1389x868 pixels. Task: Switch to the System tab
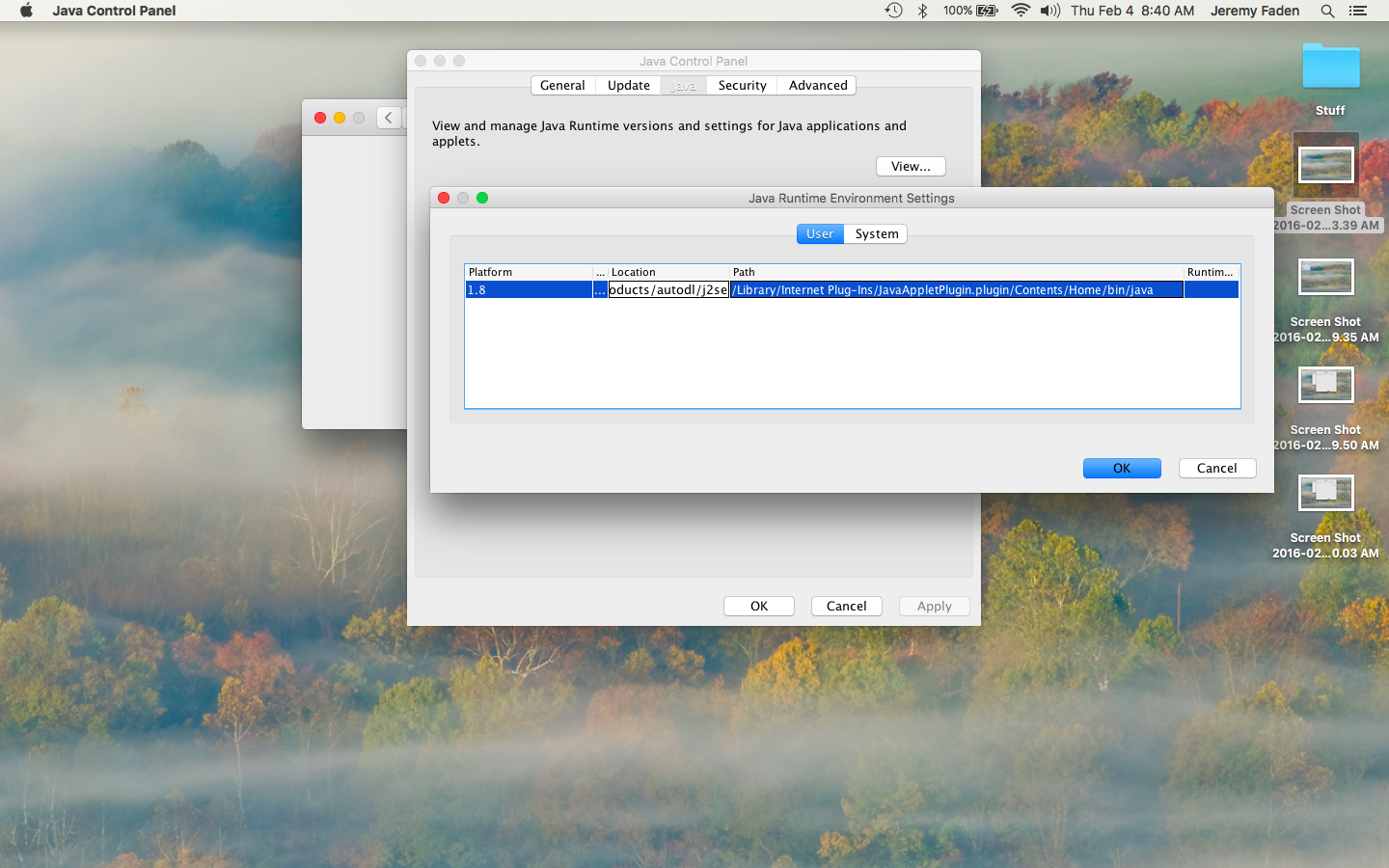click(x=876, y=234)
